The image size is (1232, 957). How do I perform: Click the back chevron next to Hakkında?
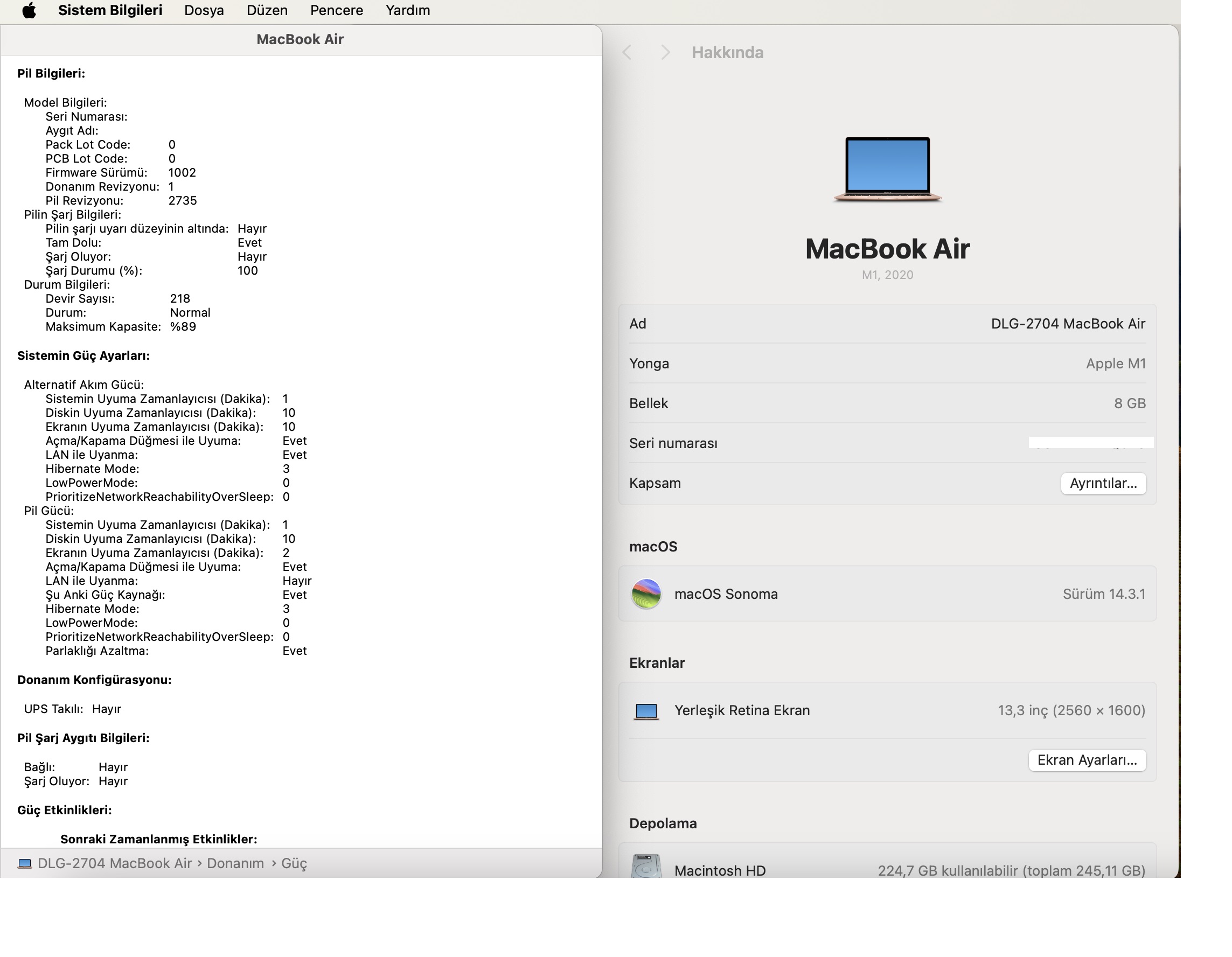[x=627, y=52]
